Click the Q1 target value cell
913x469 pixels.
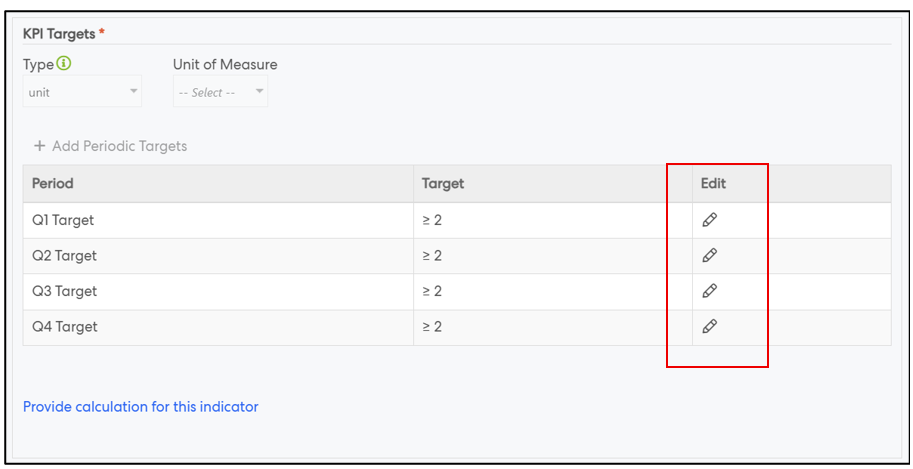432,220
